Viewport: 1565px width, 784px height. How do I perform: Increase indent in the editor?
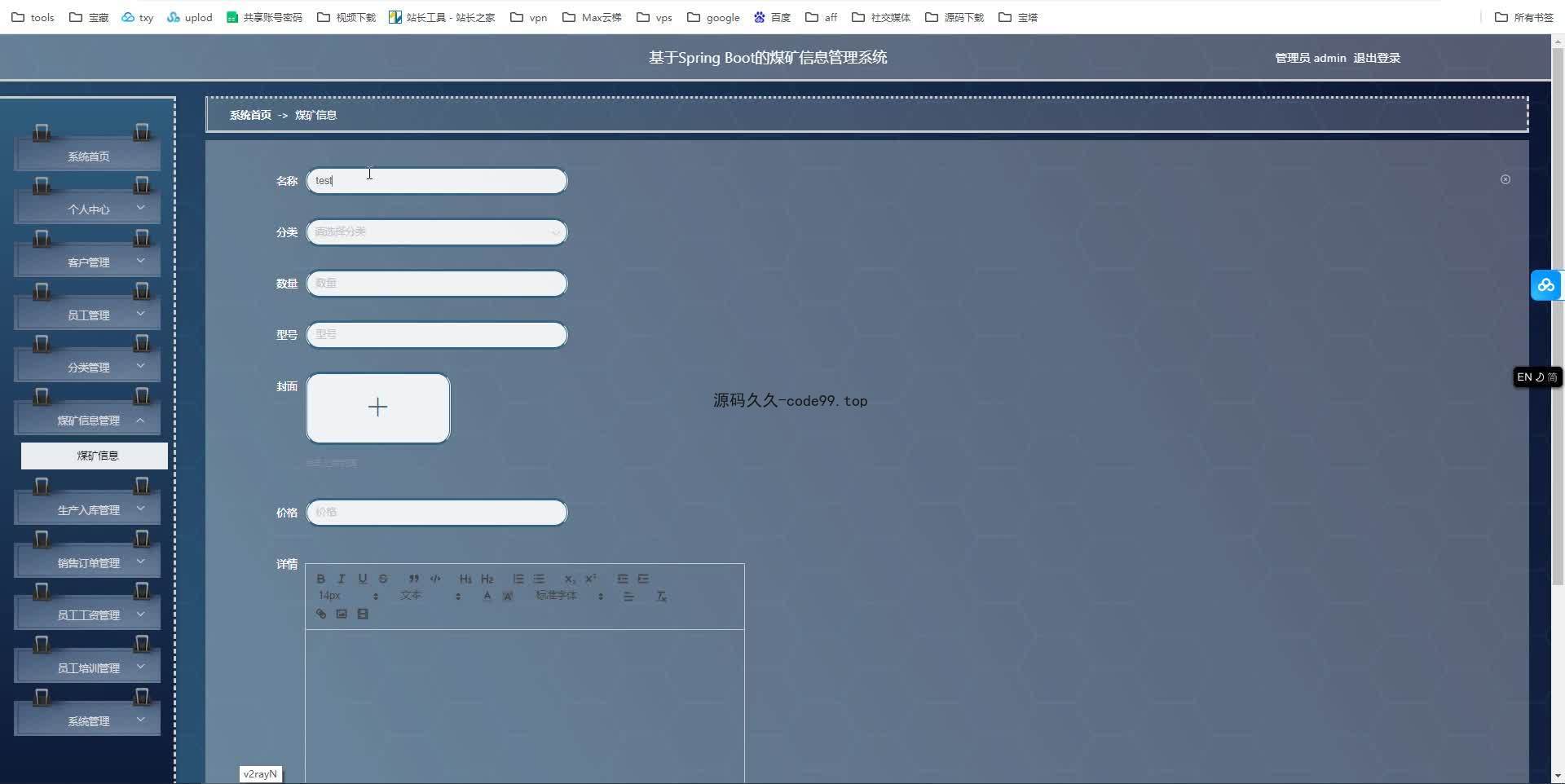pyautogui.click(x=643, y=579)
